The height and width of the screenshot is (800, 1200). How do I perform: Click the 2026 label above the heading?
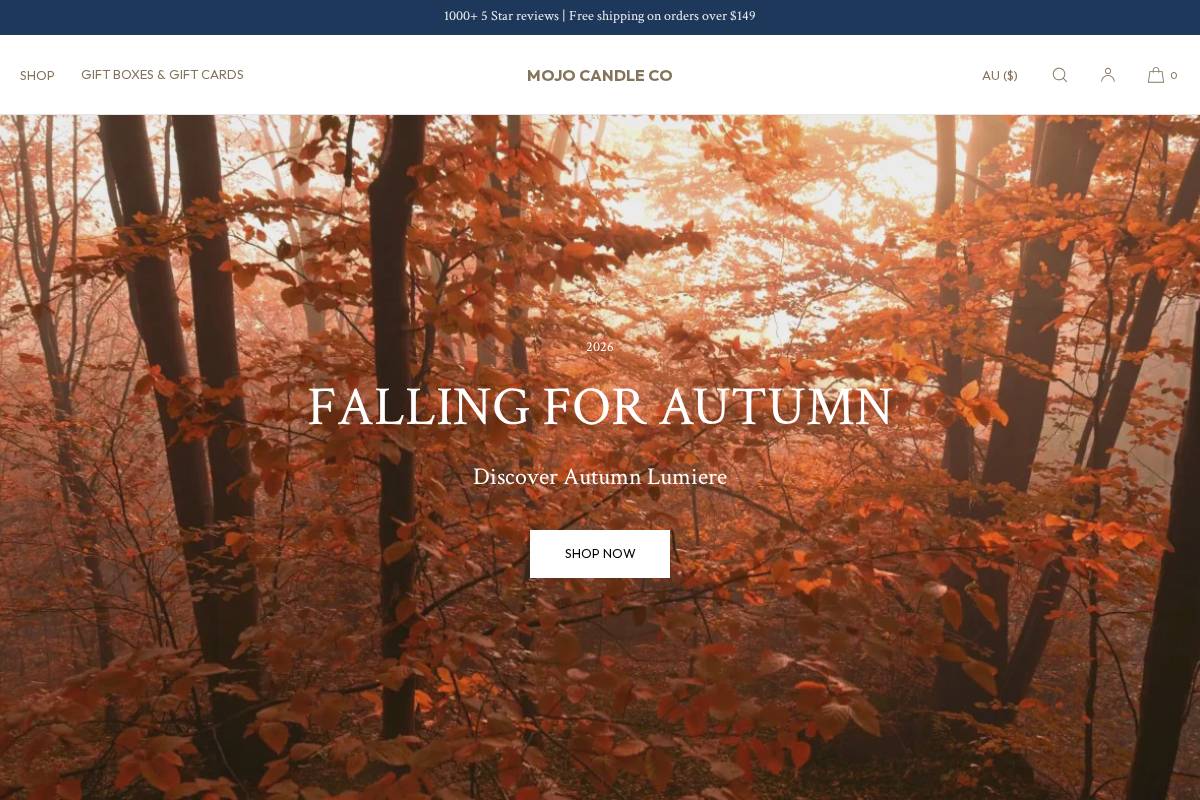coord(600,347)
